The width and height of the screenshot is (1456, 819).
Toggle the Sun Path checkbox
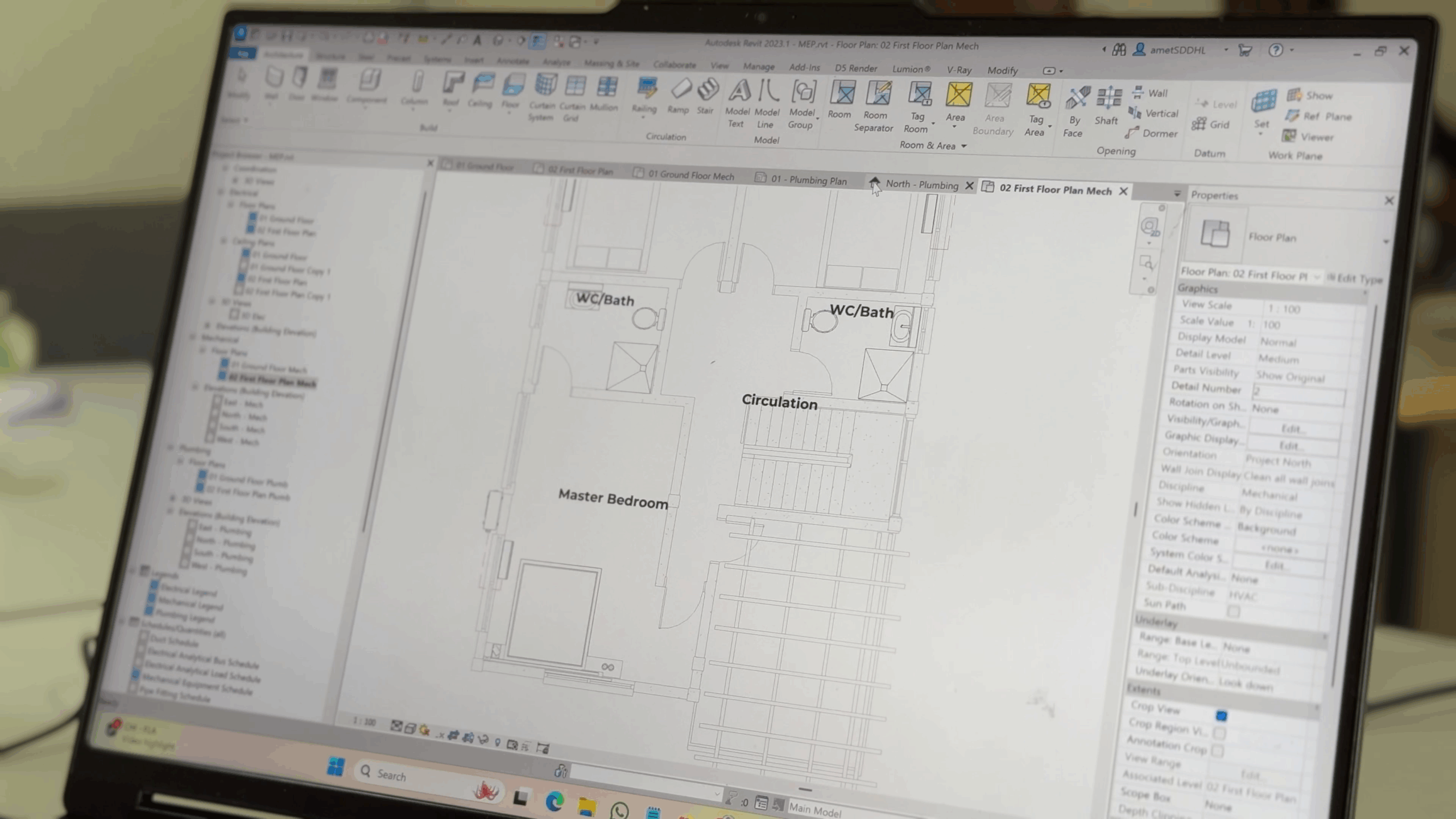point(1232,611)
